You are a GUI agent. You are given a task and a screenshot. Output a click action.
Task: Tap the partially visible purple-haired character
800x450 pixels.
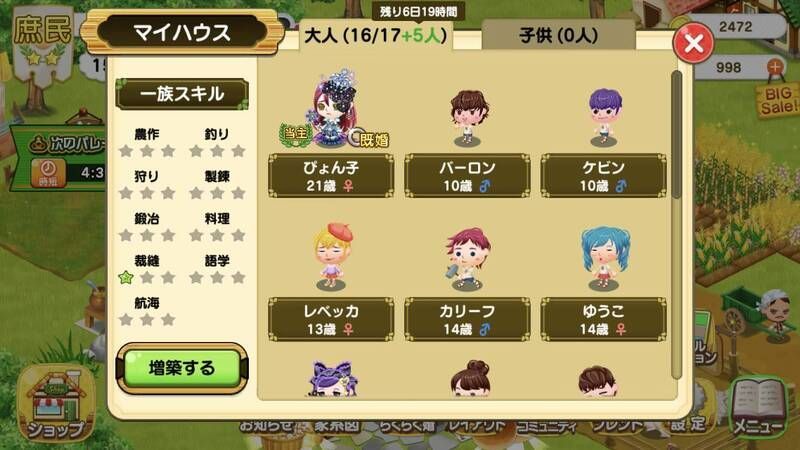[333, 379]
